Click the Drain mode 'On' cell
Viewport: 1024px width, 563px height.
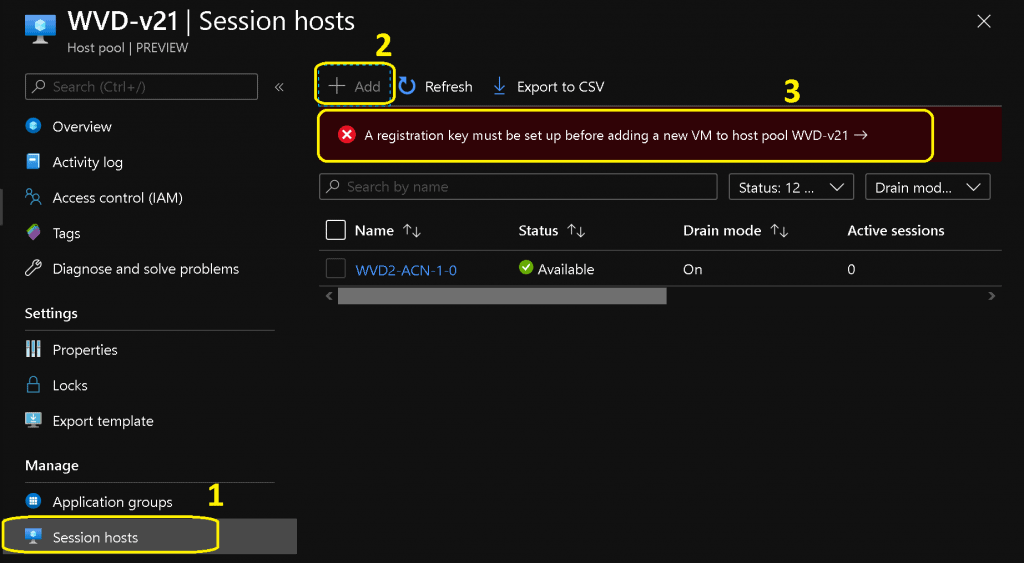point(692,269)
